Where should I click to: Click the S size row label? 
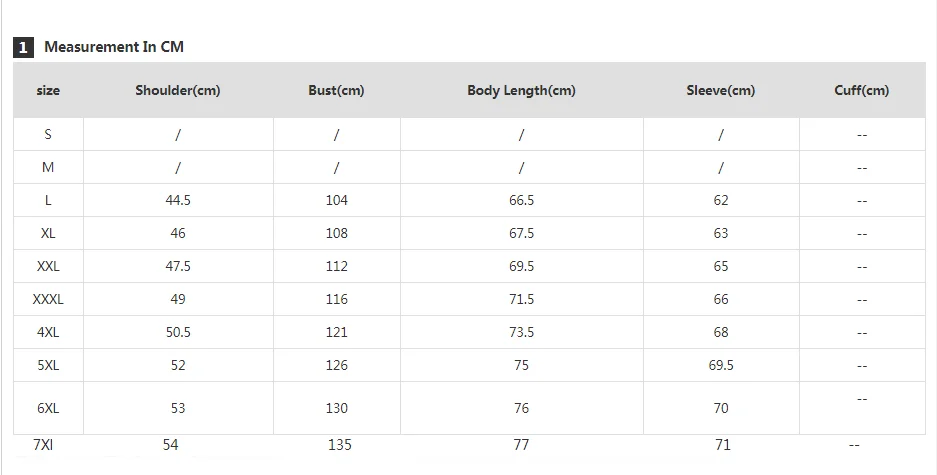pyautogui.click(x=48, y=134)
